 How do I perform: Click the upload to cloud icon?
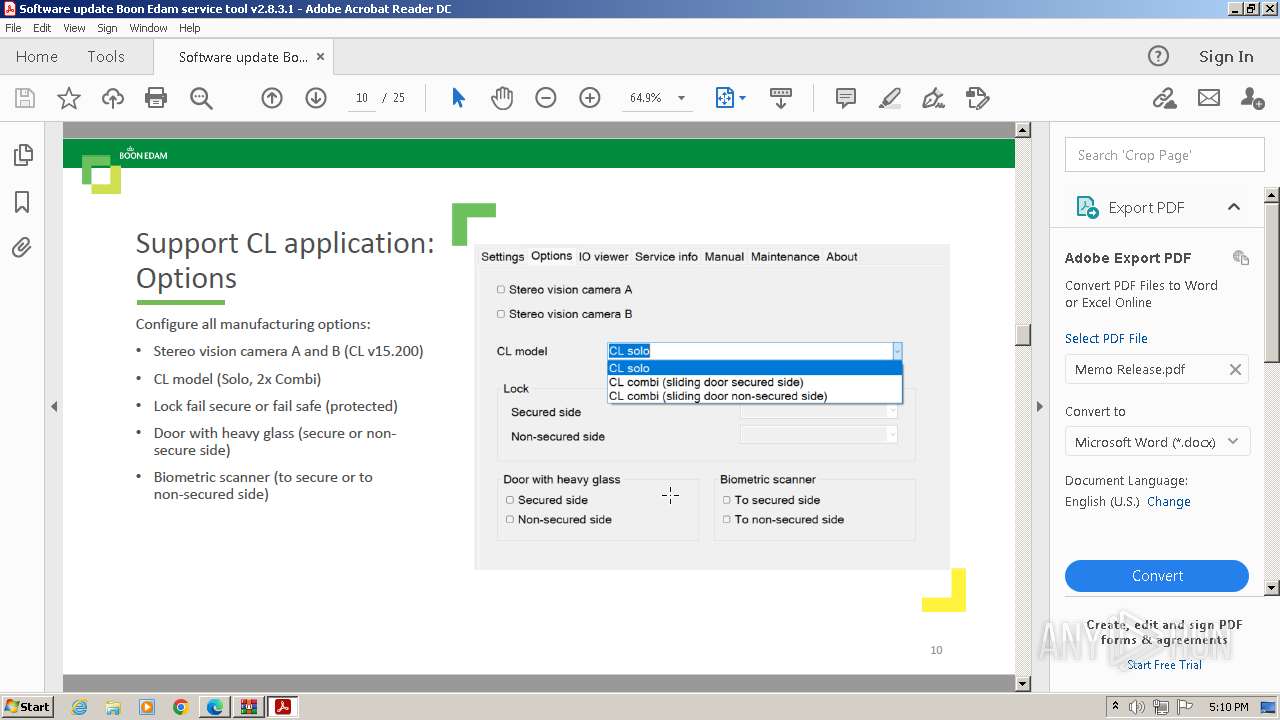113,98
